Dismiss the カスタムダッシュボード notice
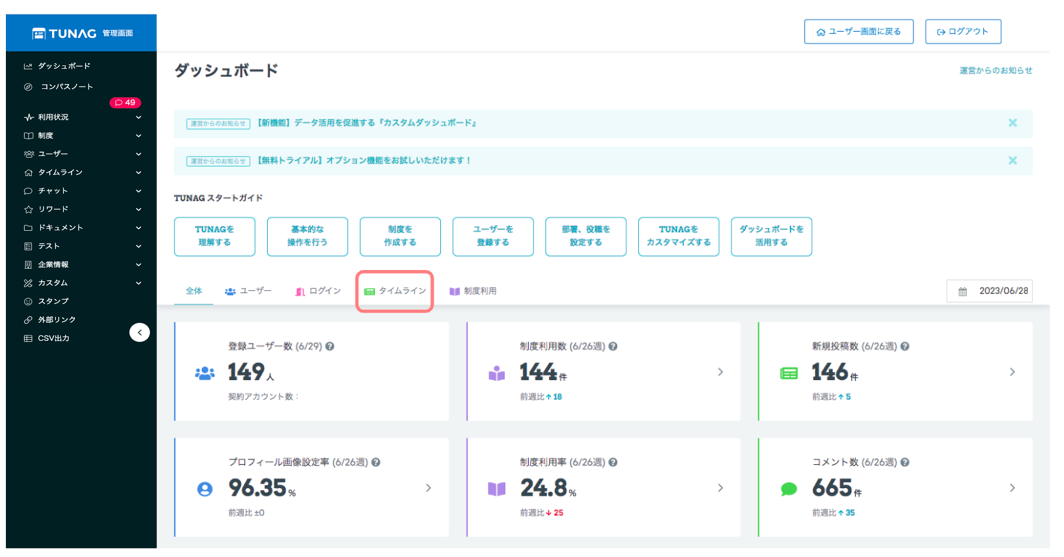 (x=1012, y=123)
